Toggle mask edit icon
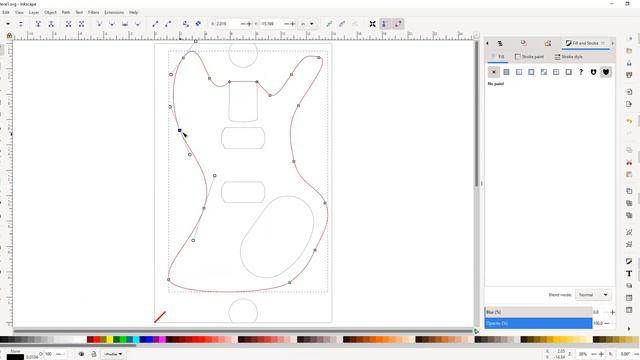The width and height of the screenshot is (640, 360). pyautogui.click(x=342, y=24)
